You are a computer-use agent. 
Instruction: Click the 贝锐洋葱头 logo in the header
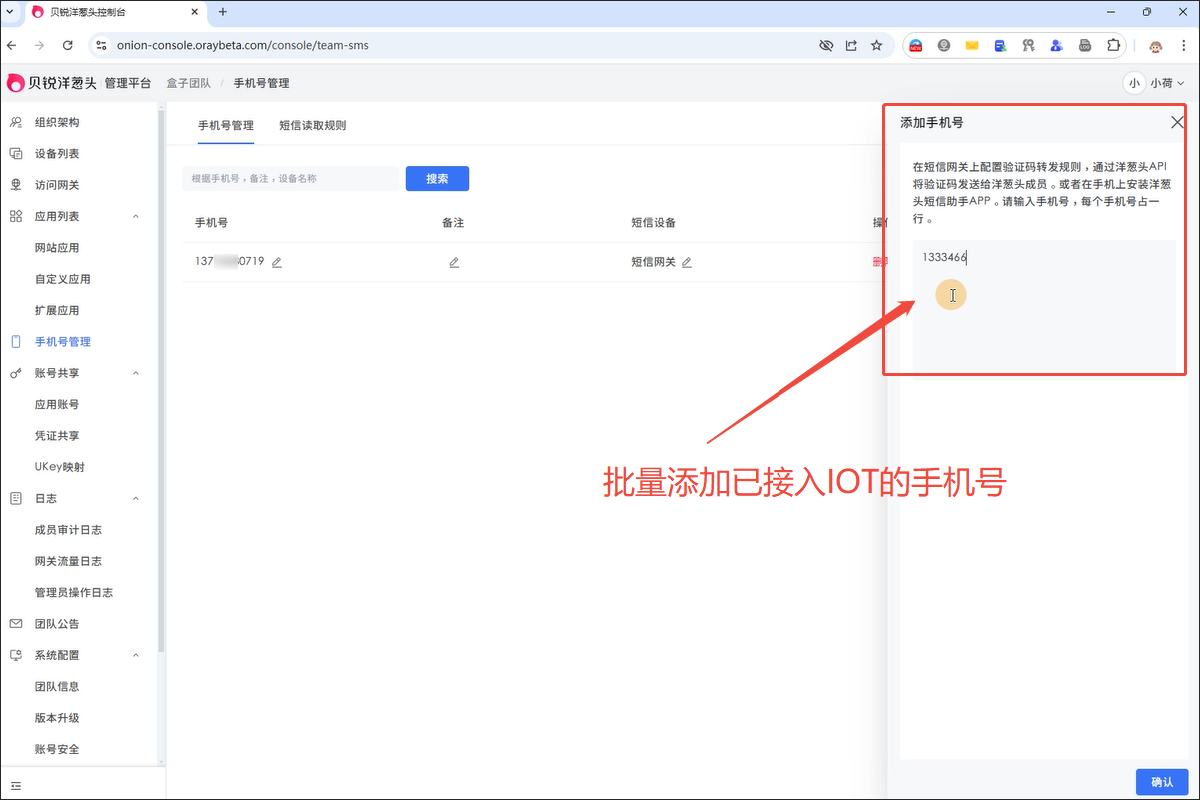click(x=52, y=83)
